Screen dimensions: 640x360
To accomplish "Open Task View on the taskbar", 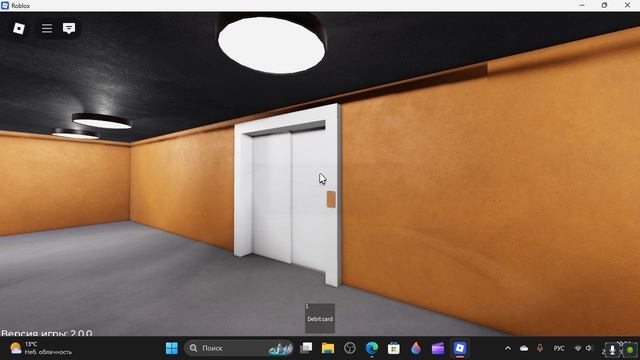I will click(x=306, y=348).
